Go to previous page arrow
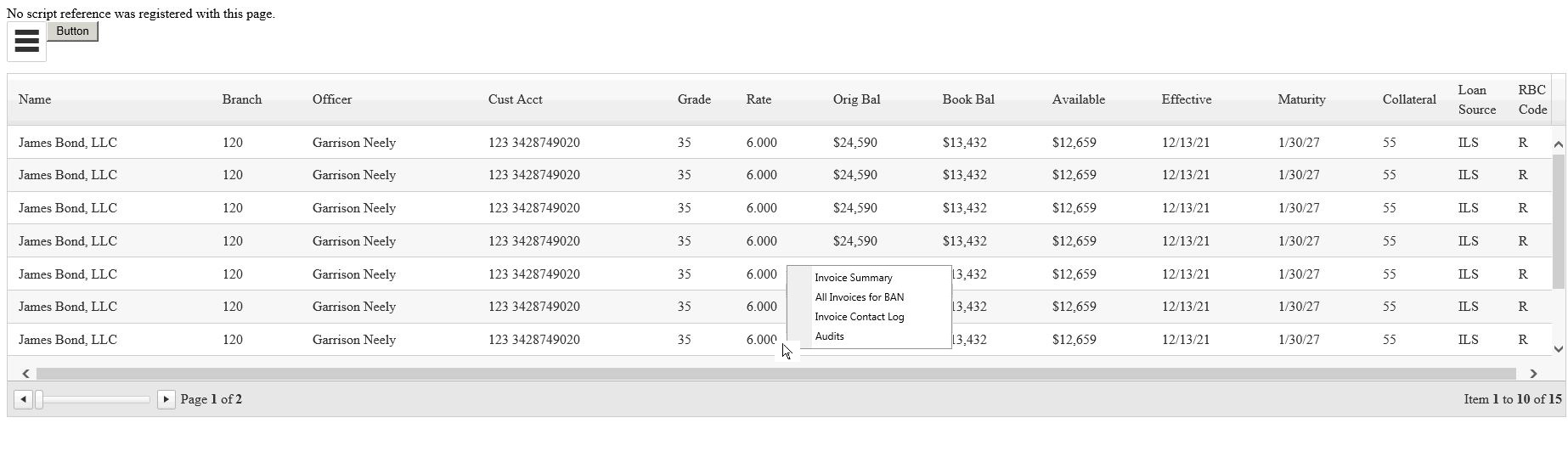Screen dimensions: 1568x457 coord(24,399)
